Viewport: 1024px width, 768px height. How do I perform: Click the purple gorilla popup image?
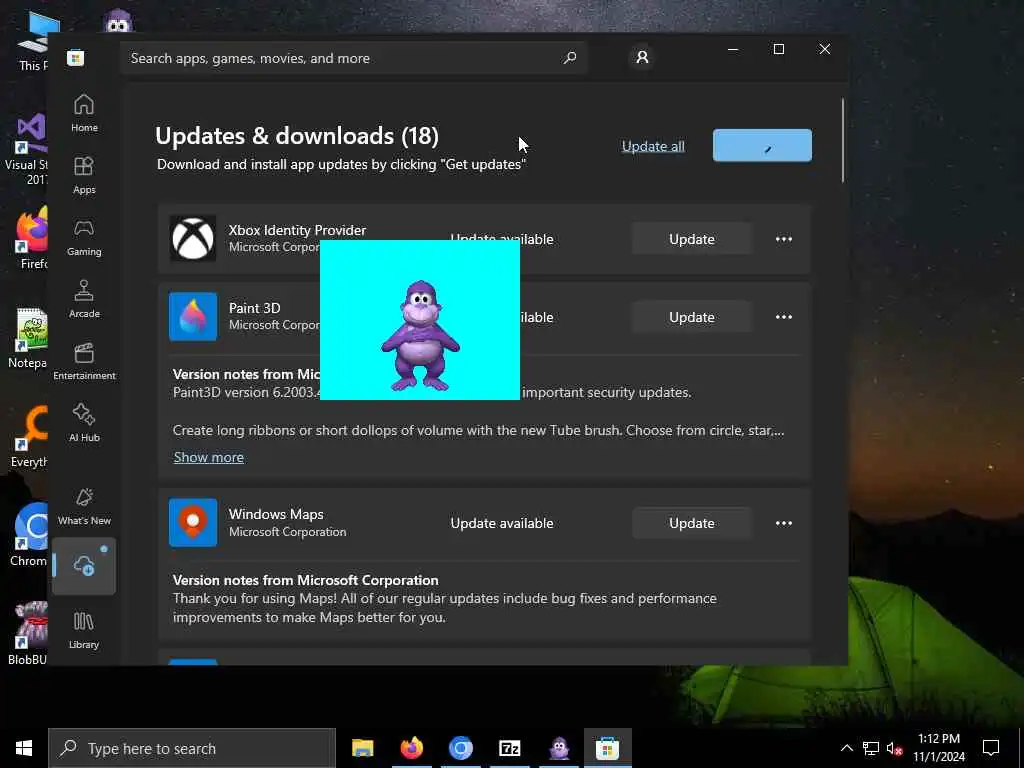[420, 320]
